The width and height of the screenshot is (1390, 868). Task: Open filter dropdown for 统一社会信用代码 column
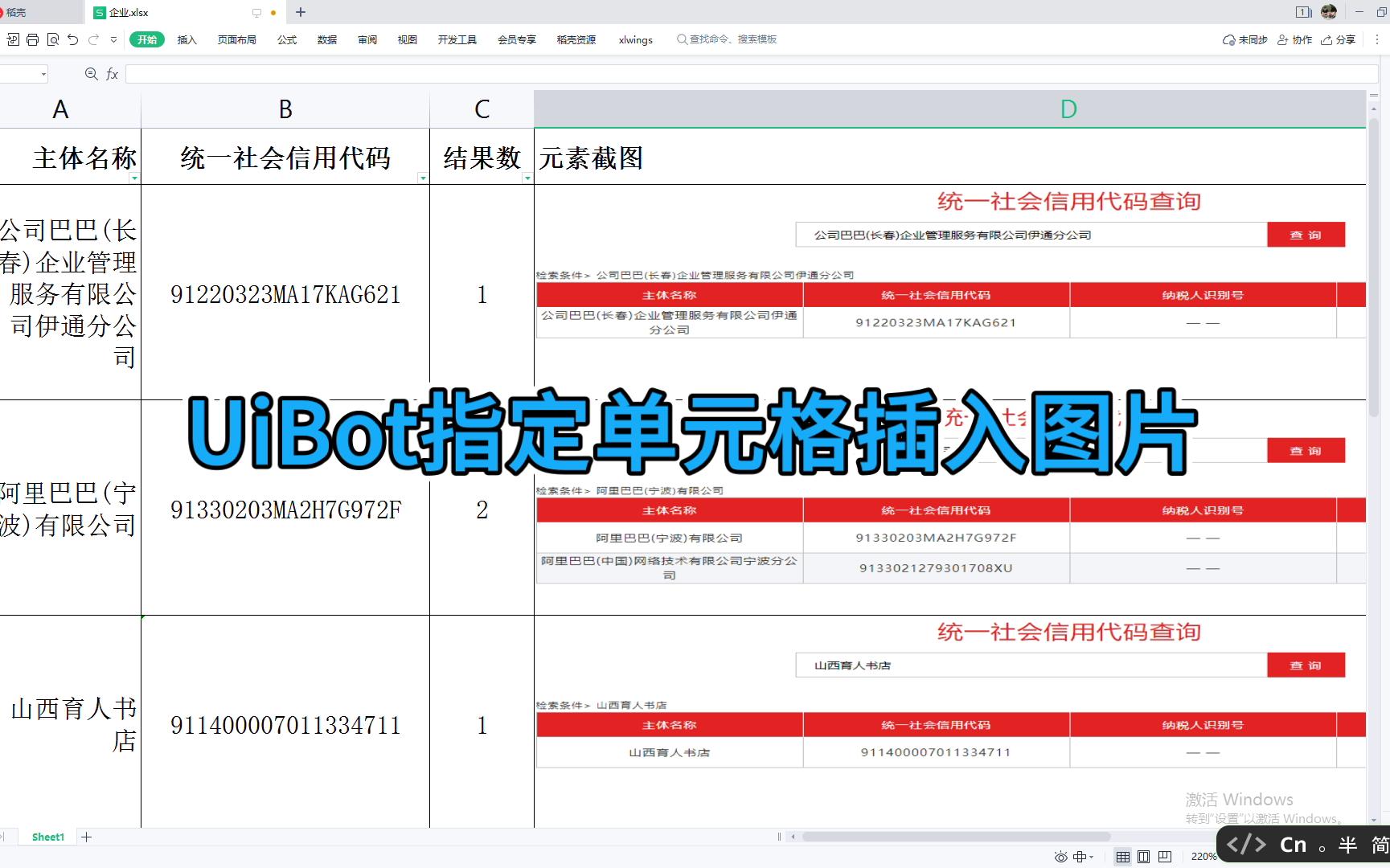(x=423, y=178)
